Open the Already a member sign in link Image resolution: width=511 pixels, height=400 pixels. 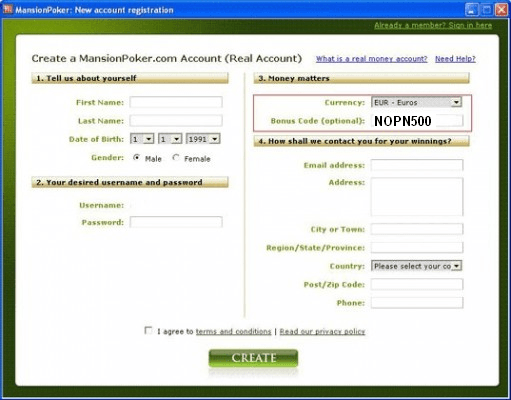click(433, 25)
